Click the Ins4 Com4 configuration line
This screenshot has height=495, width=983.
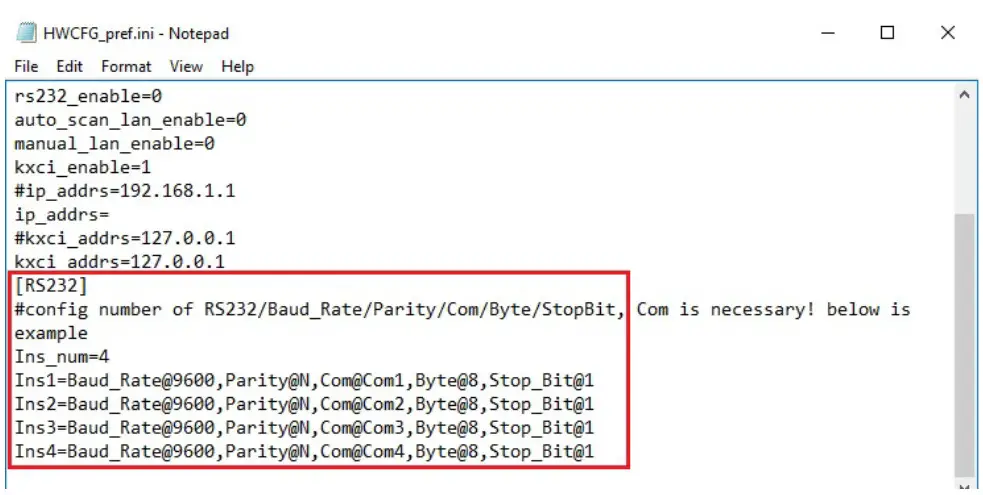point(304,452)
